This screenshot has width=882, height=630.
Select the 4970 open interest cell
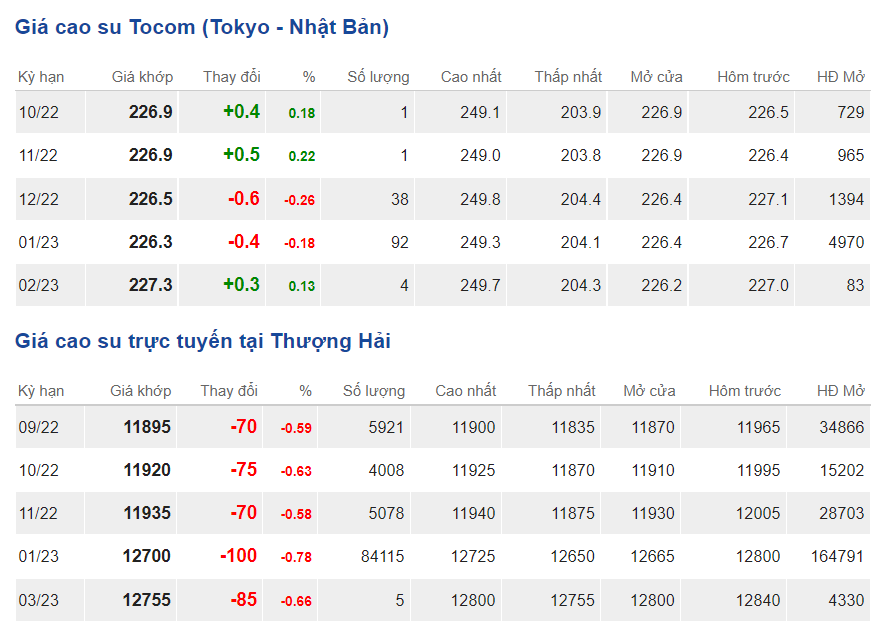pyautogui.click(x=846, y=242)
